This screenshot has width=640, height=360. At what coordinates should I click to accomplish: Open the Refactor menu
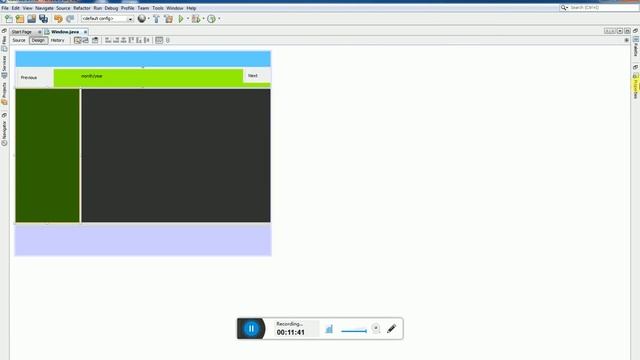coord(82,8)
